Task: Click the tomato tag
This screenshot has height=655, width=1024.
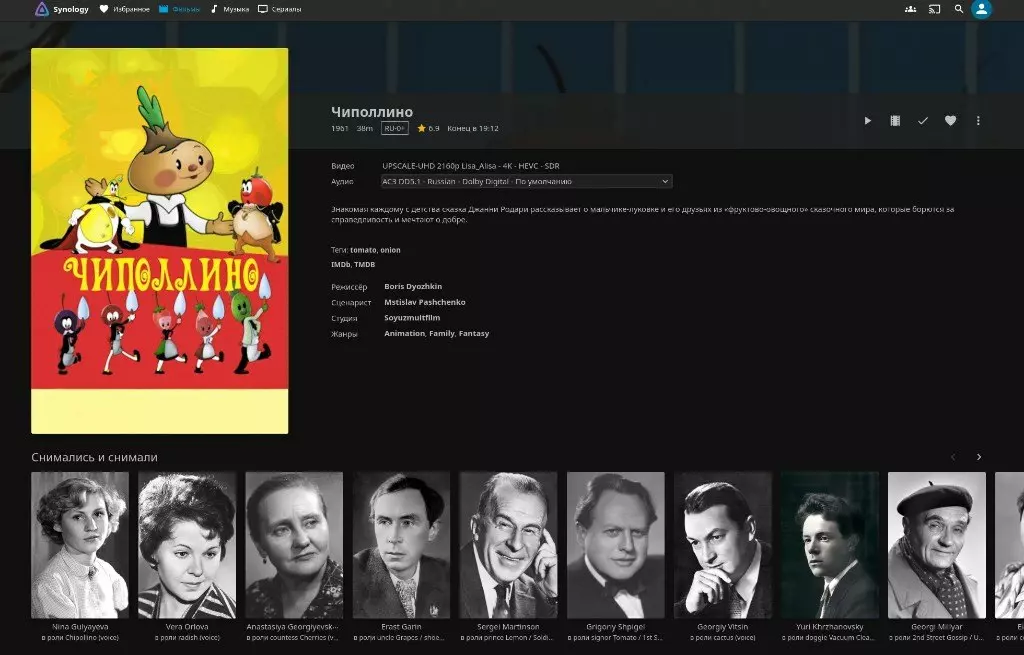Action: click(363, 250)
